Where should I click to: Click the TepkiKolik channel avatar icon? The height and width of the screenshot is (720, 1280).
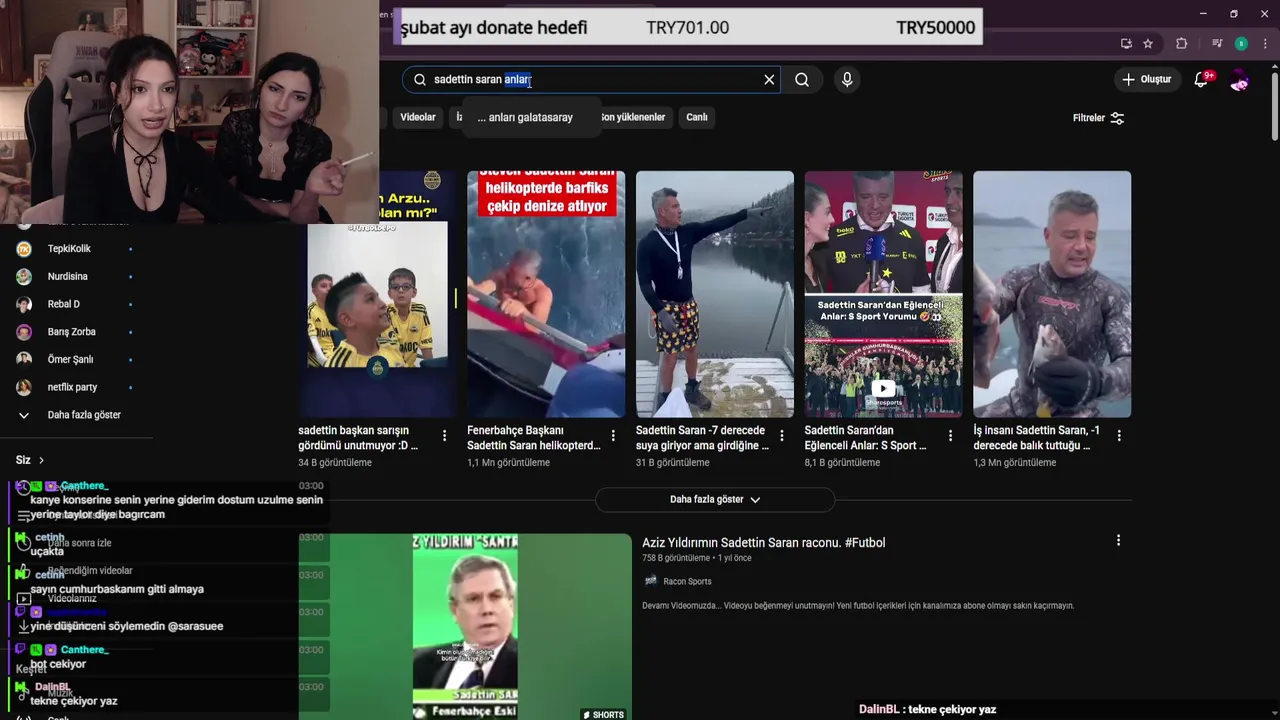click(x=24, y=249)
